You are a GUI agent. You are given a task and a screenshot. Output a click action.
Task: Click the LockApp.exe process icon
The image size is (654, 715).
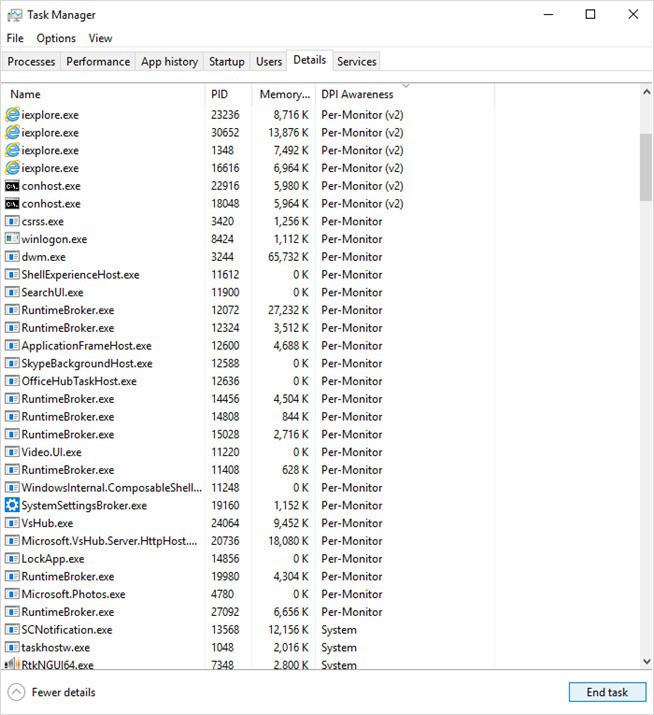tap(12, 559)
